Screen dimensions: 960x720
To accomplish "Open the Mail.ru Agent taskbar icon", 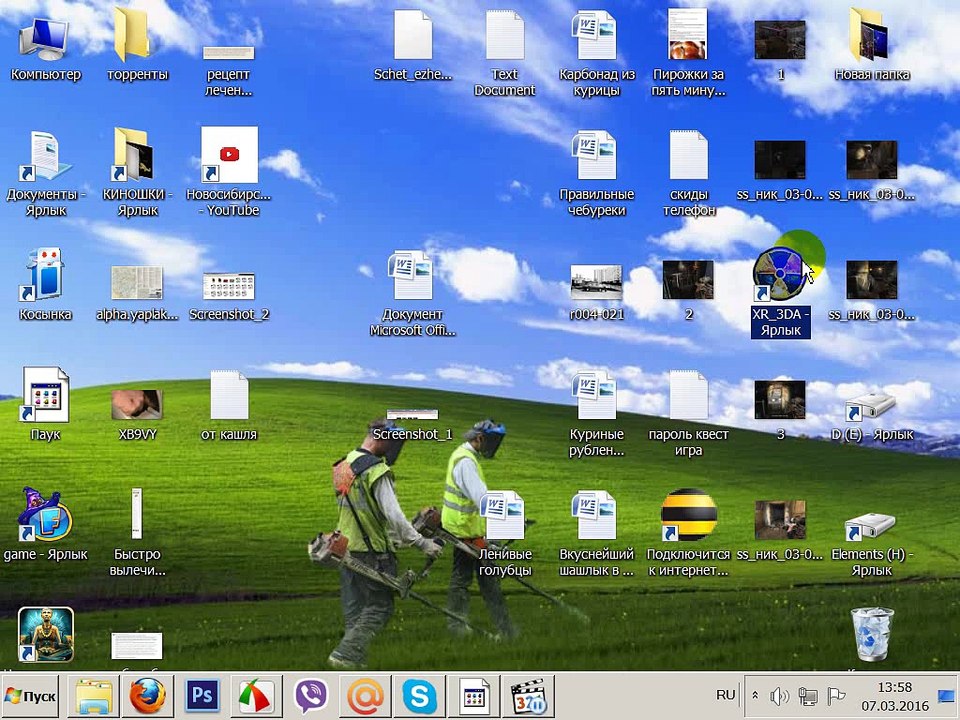I will click(366, 696).
